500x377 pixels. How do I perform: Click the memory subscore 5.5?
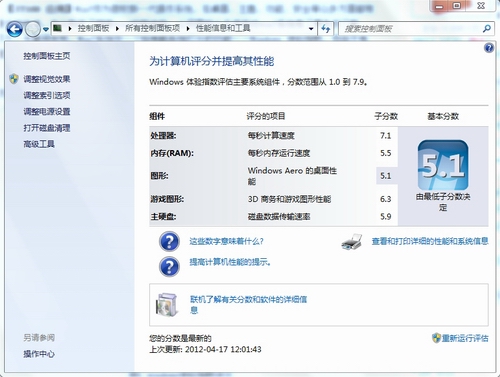tap(385, 153)
